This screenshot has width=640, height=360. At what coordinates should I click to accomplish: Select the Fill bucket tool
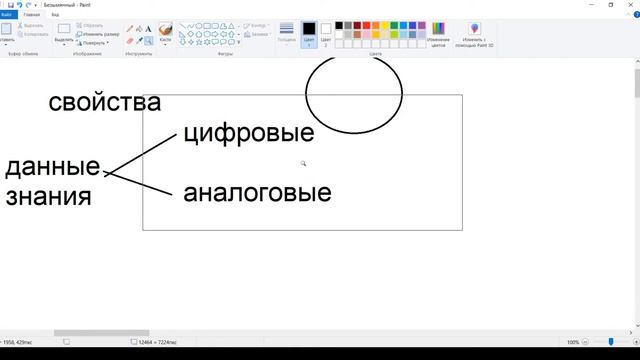pos(139,29)
